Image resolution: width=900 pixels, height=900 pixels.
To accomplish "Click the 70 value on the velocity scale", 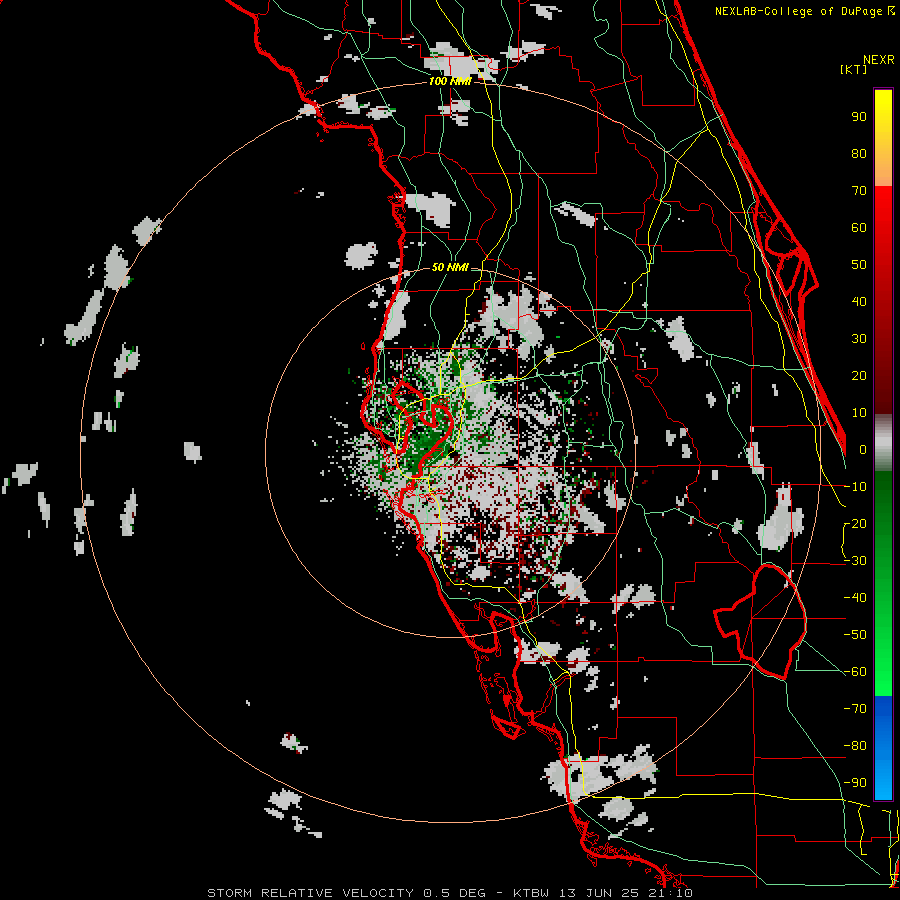I will point(859,191).
